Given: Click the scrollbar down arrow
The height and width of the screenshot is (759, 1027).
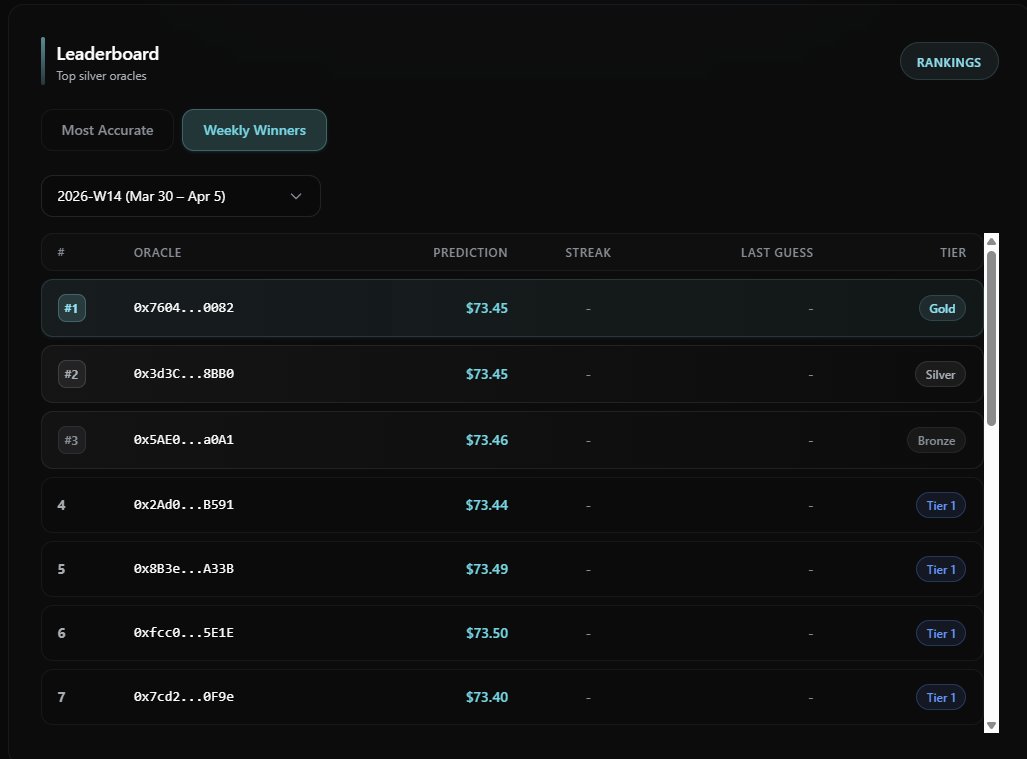Looking at the screenshot, I should click(x=992, y=726).
